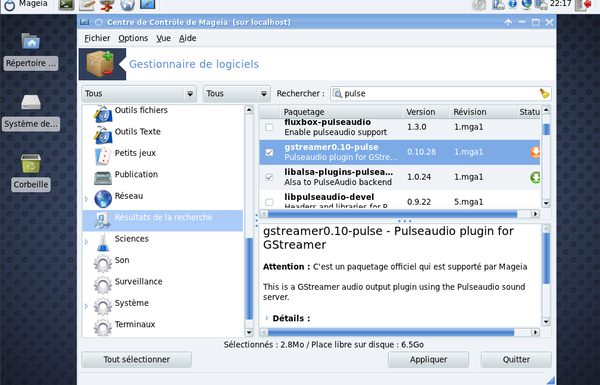Open text editor pencil launcher in panel

pos(87,5)
